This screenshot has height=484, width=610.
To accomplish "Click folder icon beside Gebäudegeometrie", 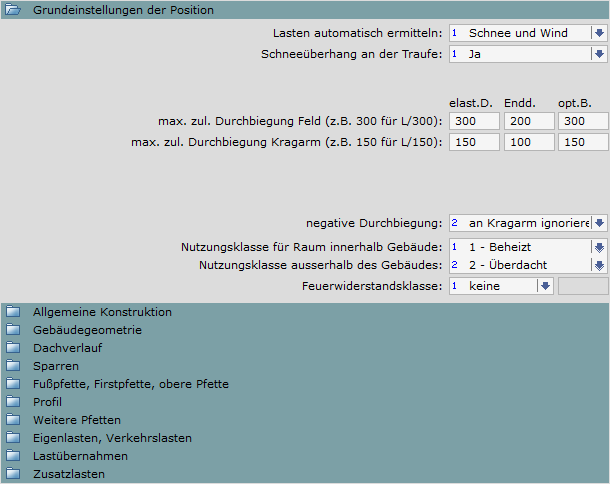I will [13, 330].
